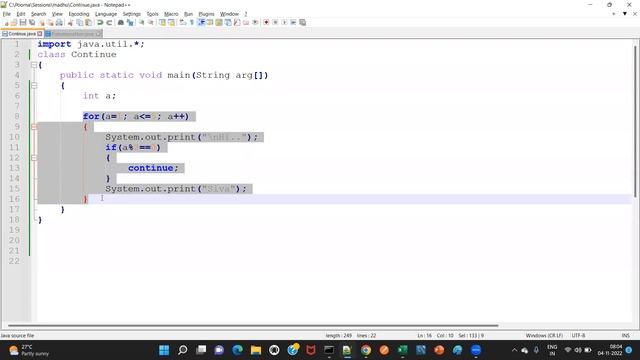Open the Macro menu
Screen dimensions: 640x360
(171, 14)
